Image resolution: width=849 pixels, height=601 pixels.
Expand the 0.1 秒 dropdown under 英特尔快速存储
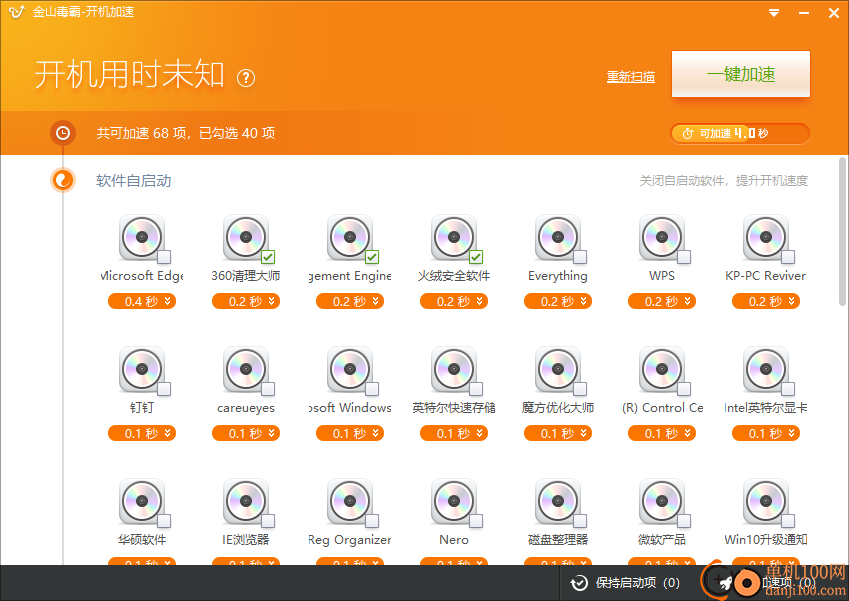point(454,433)
